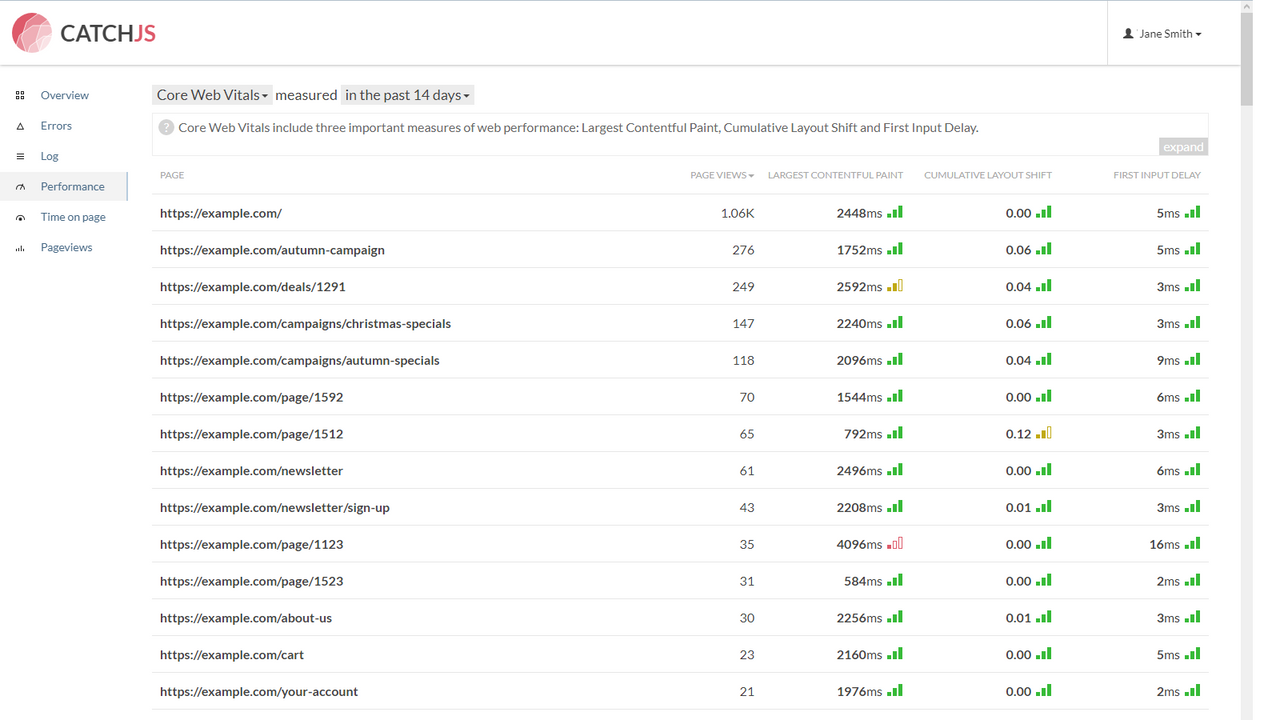Screen dimensions: 1280x720
Task: Select the Log list icon
Action: (x=20, y=155)
